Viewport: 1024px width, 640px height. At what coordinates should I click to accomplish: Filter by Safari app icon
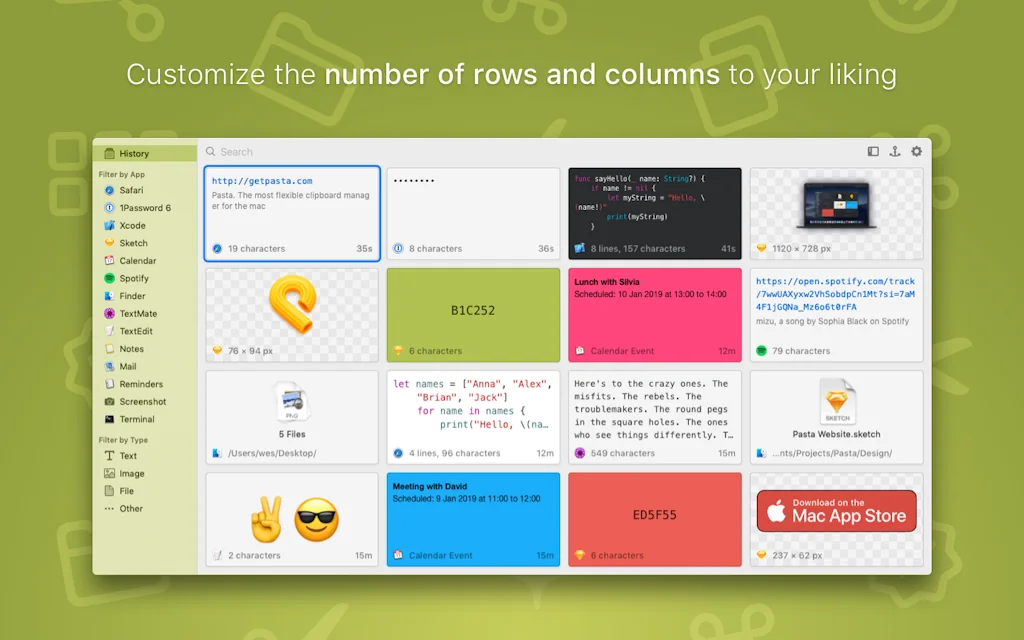(x=110, y=190)
